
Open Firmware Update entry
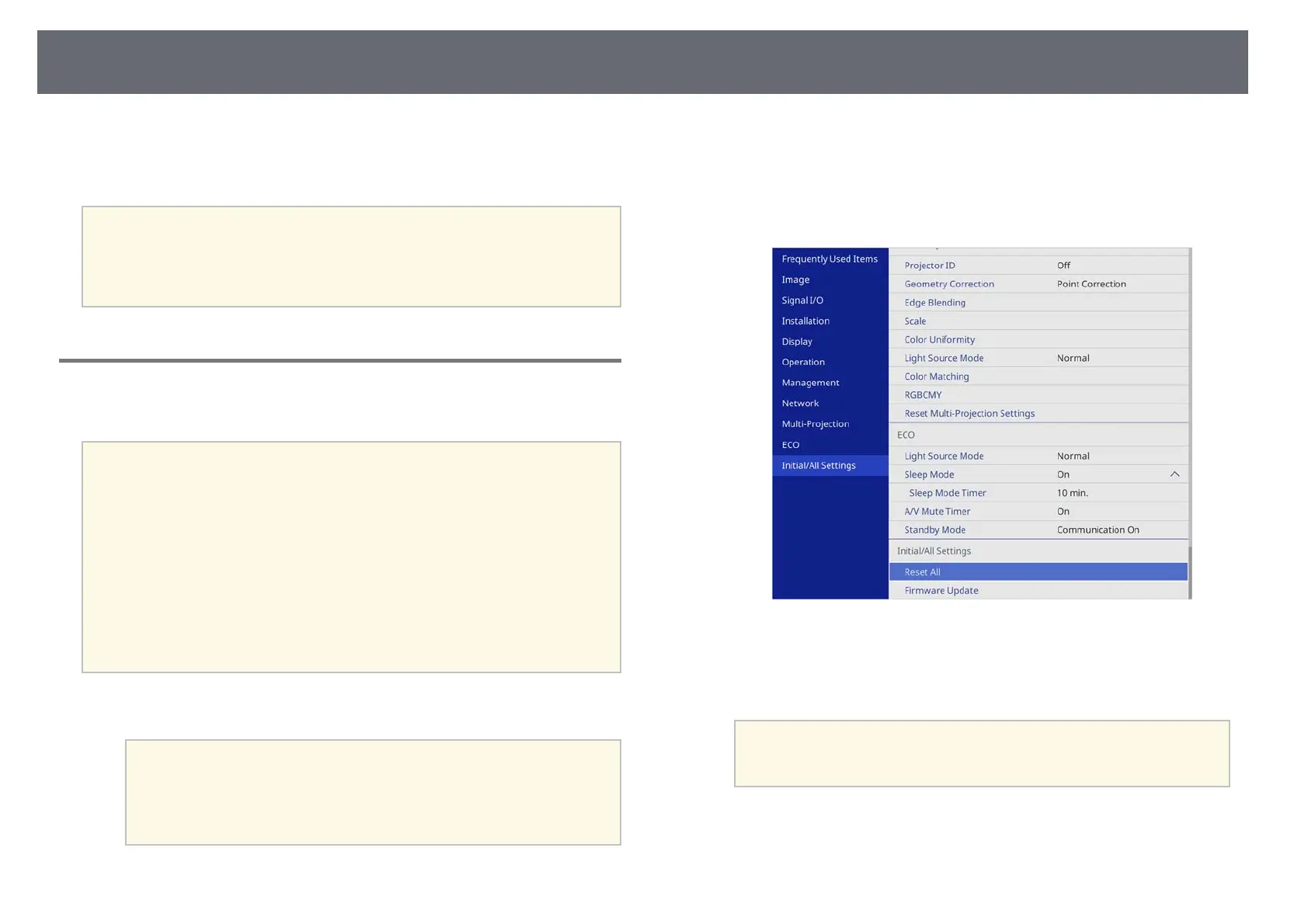point(1038,591)
